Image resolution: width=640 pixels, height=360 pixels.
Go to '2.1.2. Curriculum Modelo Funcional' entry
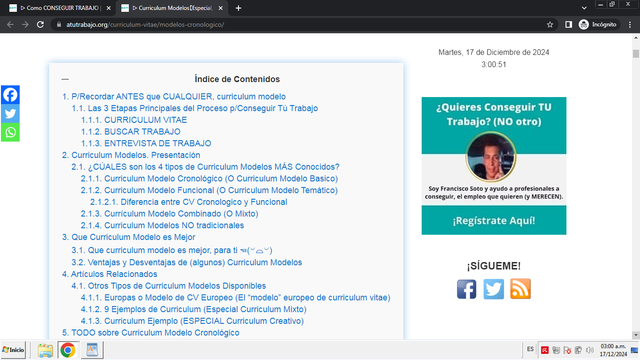coord(209,190)
